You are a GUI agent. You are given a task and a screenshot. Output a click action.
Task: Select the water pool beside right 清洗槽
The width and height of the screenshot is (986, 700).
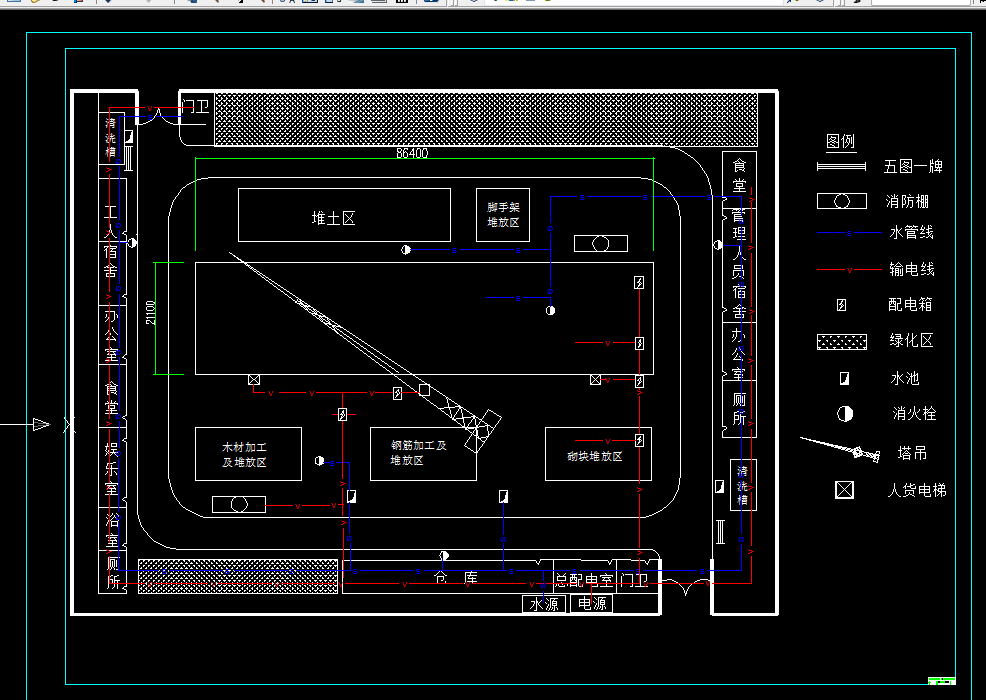click(x=720, y=486)
